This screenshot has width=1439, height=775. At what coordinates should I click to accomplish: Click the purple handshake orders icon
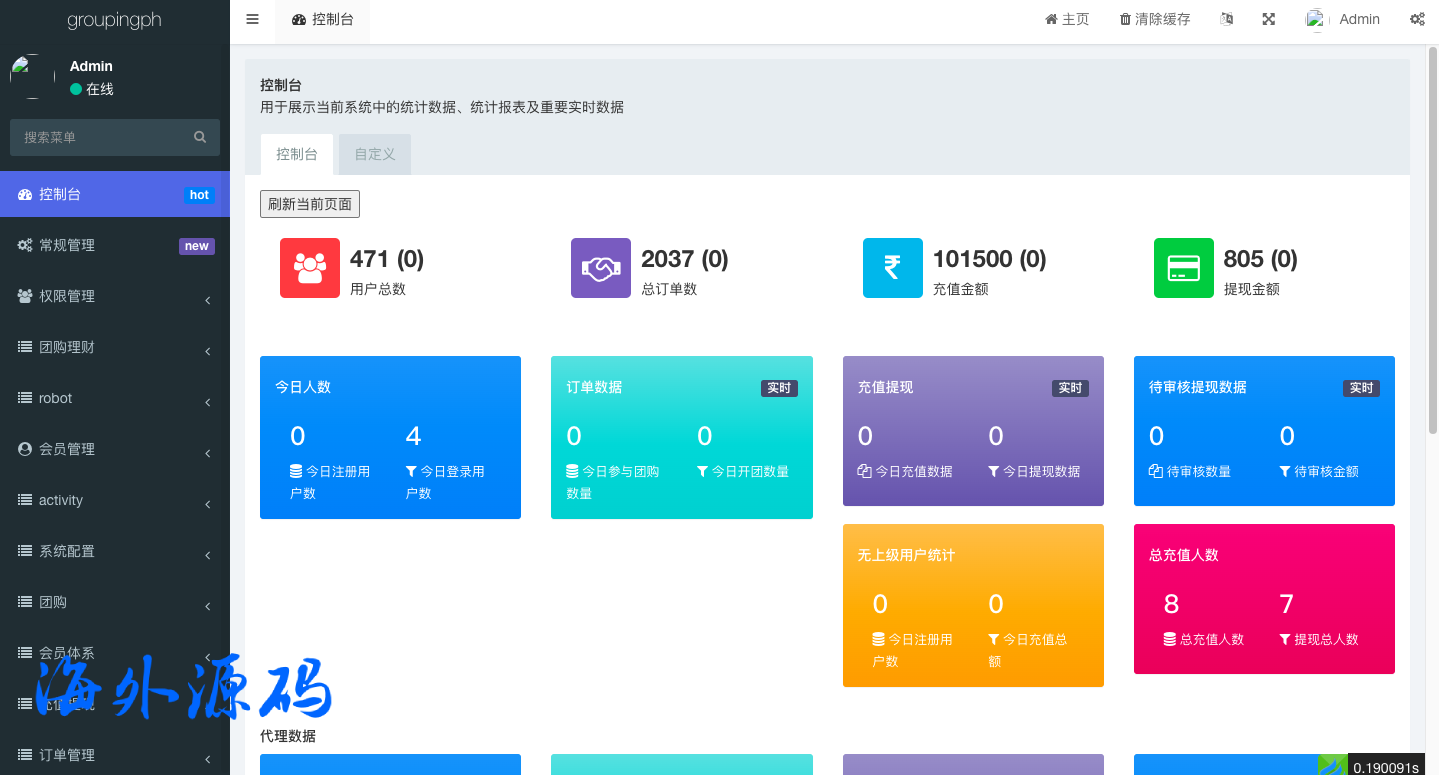tap(601, 268)
